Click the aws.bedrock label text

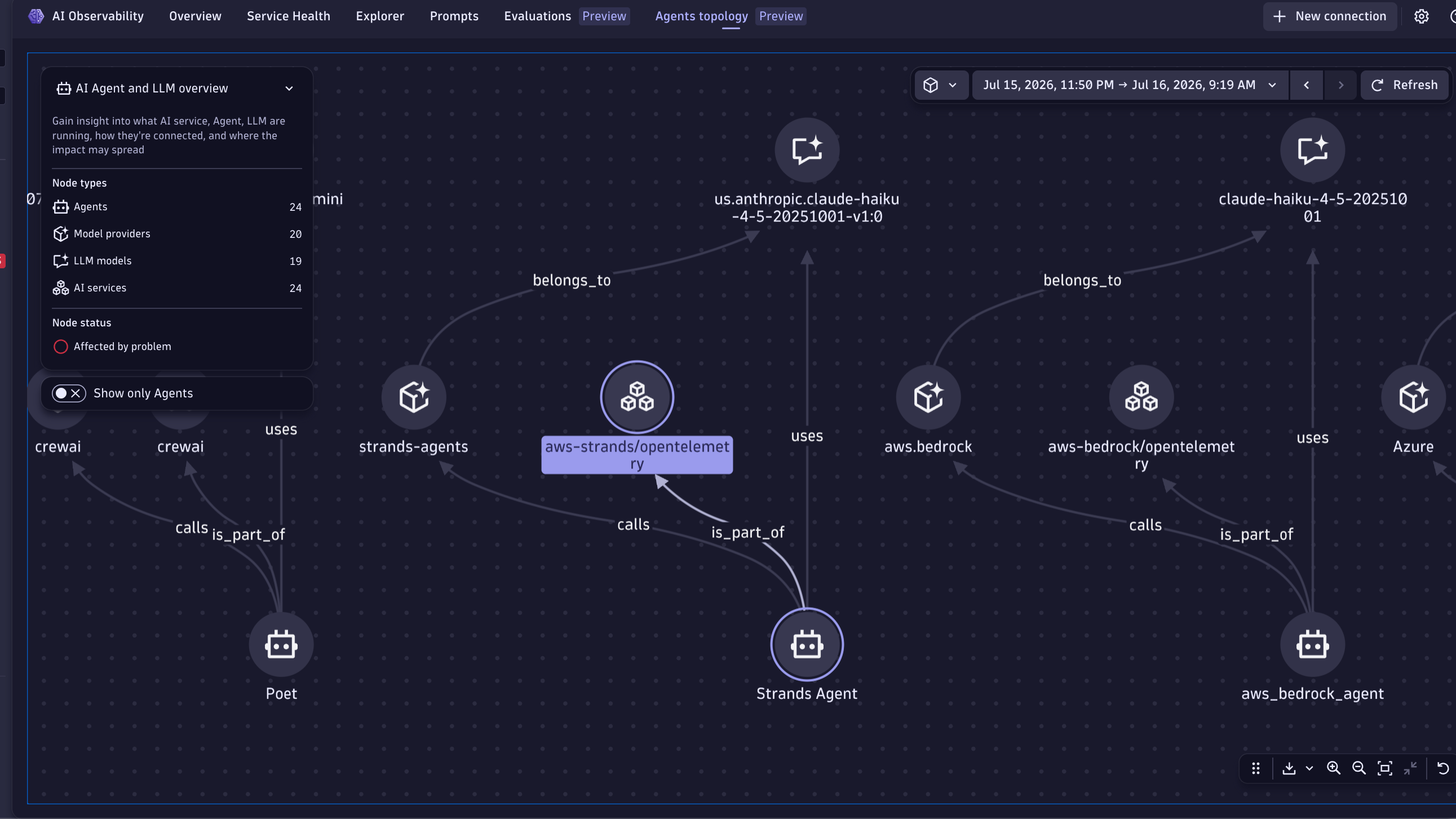pos(928,446)
